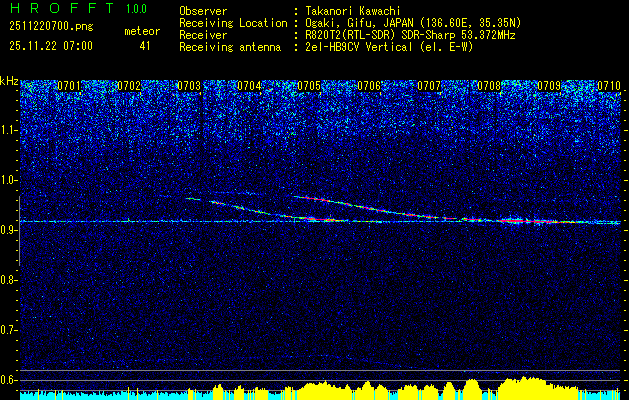Screen dimensions: 629x400
Task: Click the file name 2511220700.png
Action: pos(51,27)
